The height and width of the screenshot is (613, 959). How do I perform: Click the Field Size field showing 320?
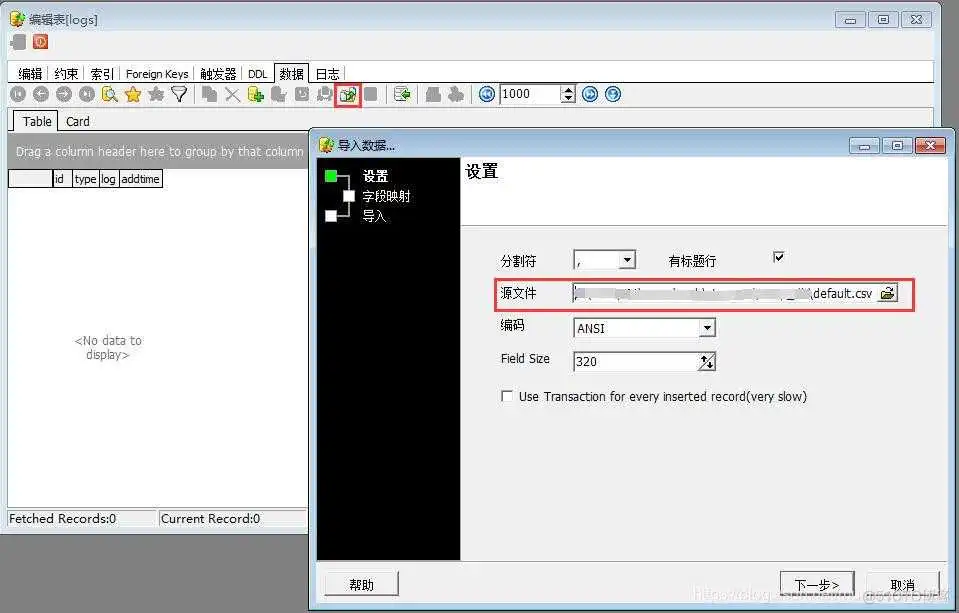pyautogui.click(x=636, y=362)
